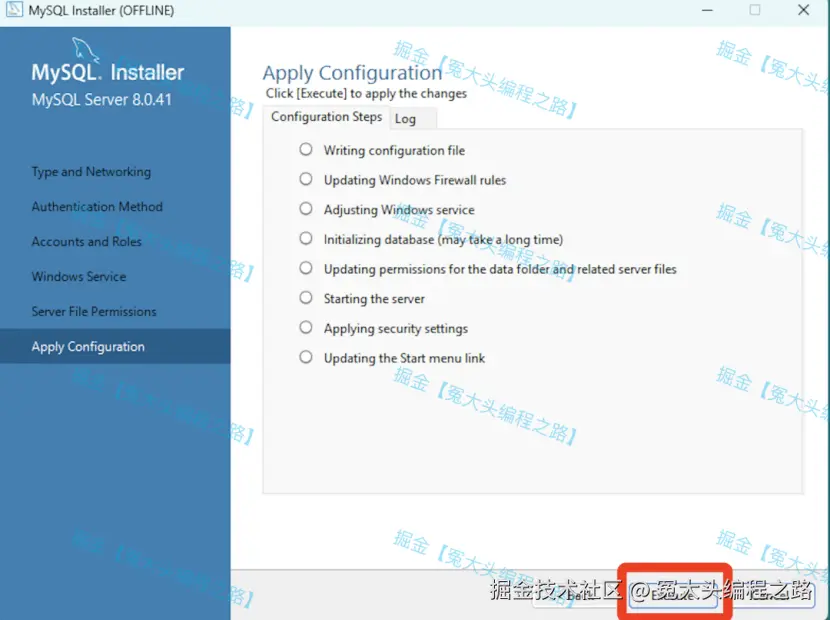Click the 'Apply Configuration' page heading
The height and width of the screenshot is (620, 830).
click(352, 74)
